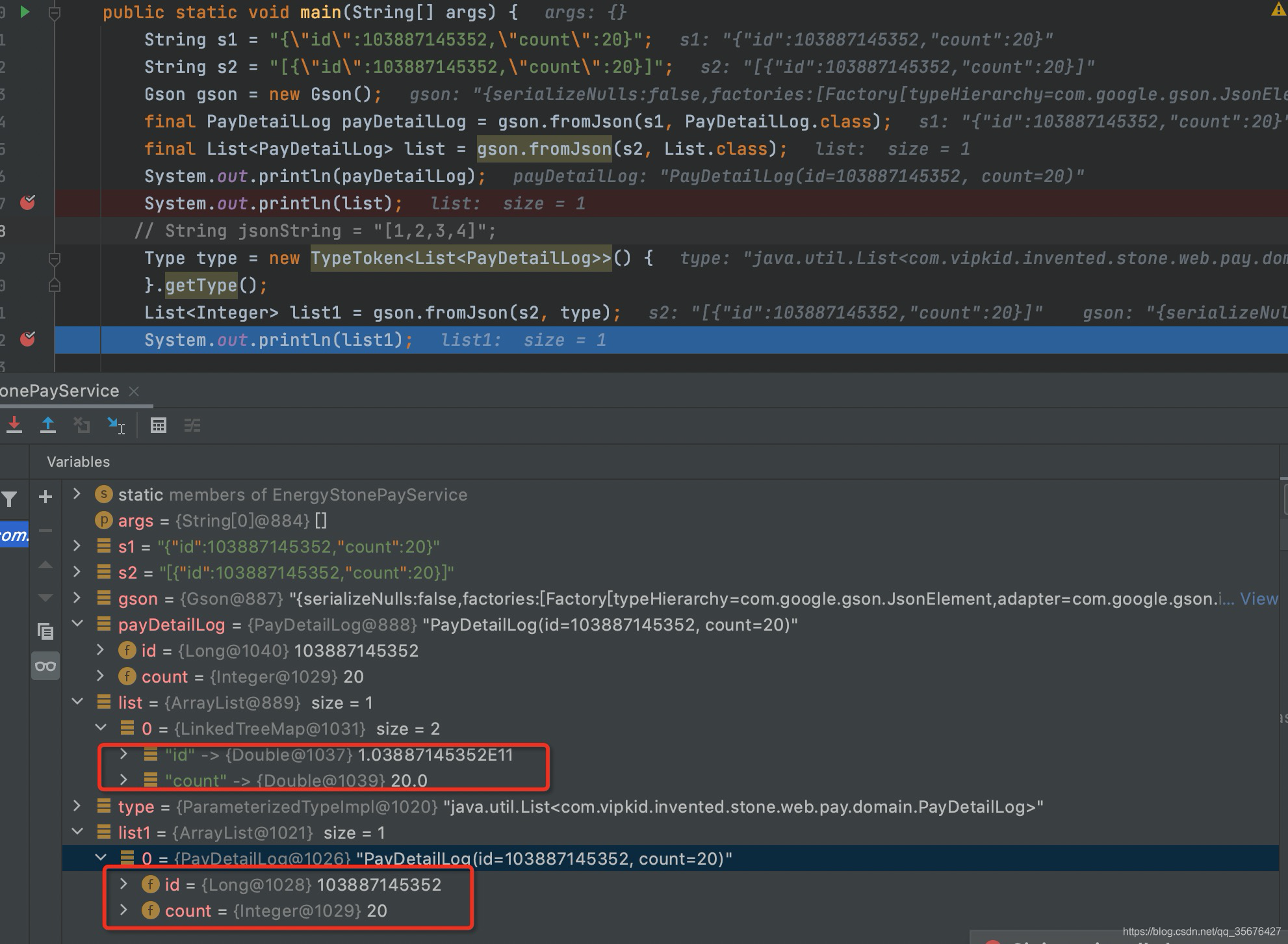
Task: Click the copy watches icon in the sidebar
Action: [x=45, y=631]
